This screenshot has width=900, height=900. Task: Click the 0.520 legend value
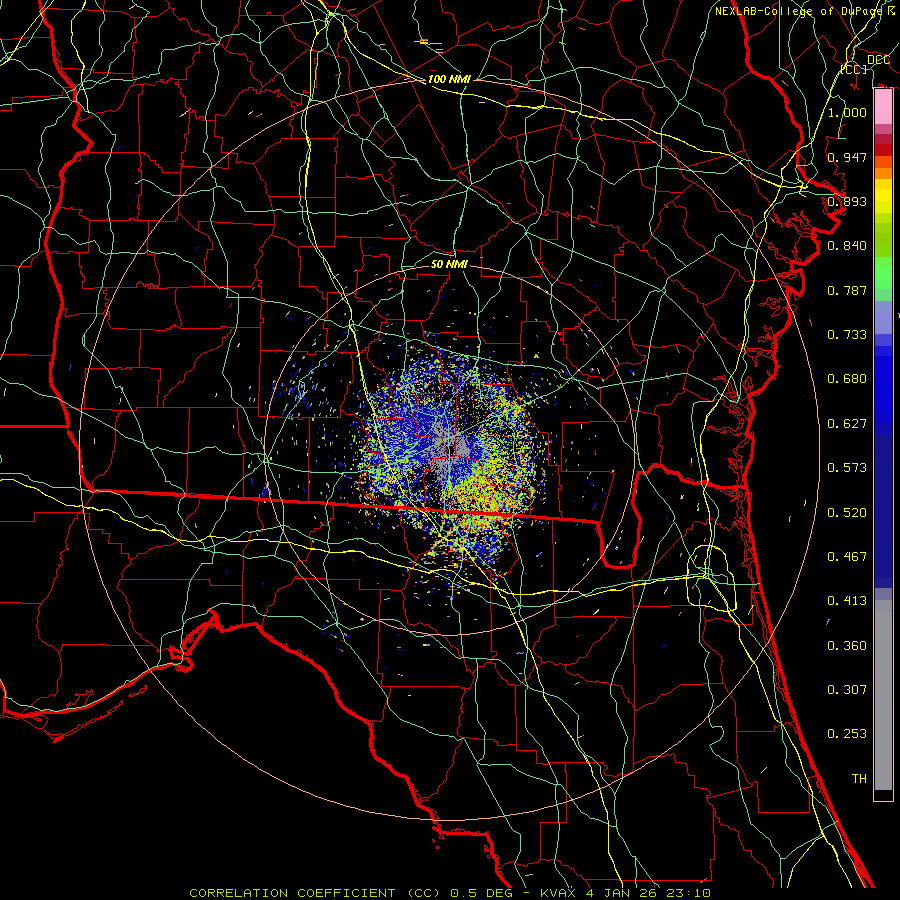847,513
